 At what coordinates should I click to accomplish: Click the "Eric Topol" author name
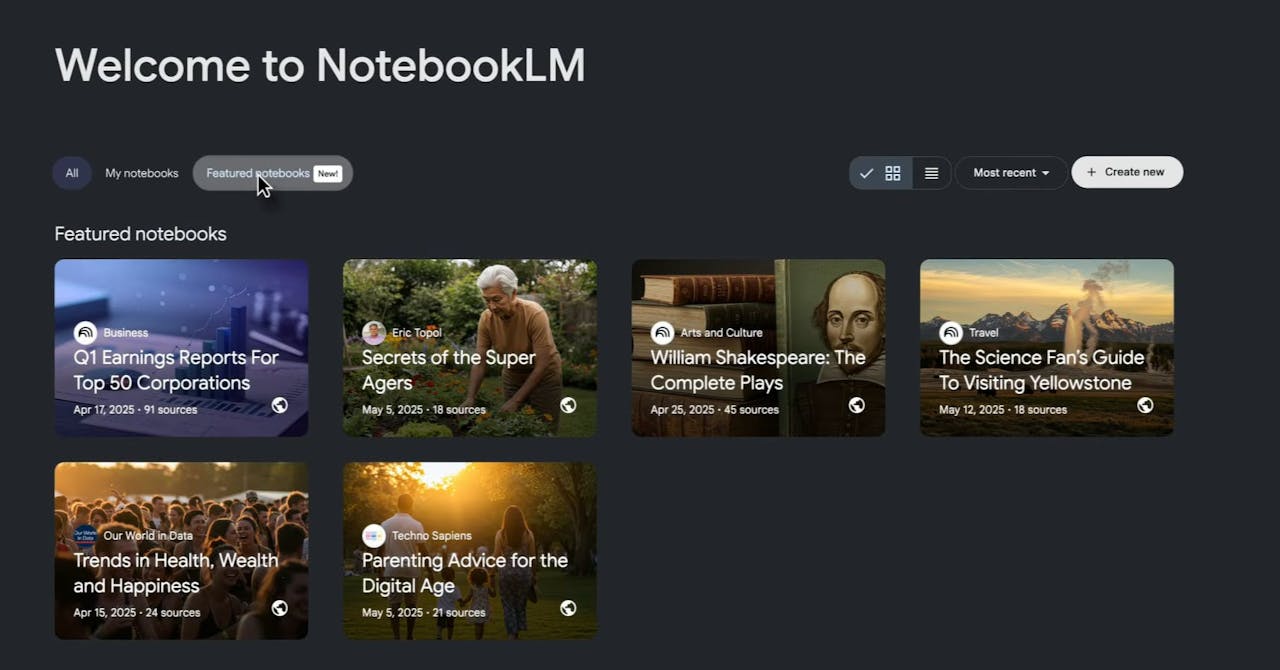point(417,333)
